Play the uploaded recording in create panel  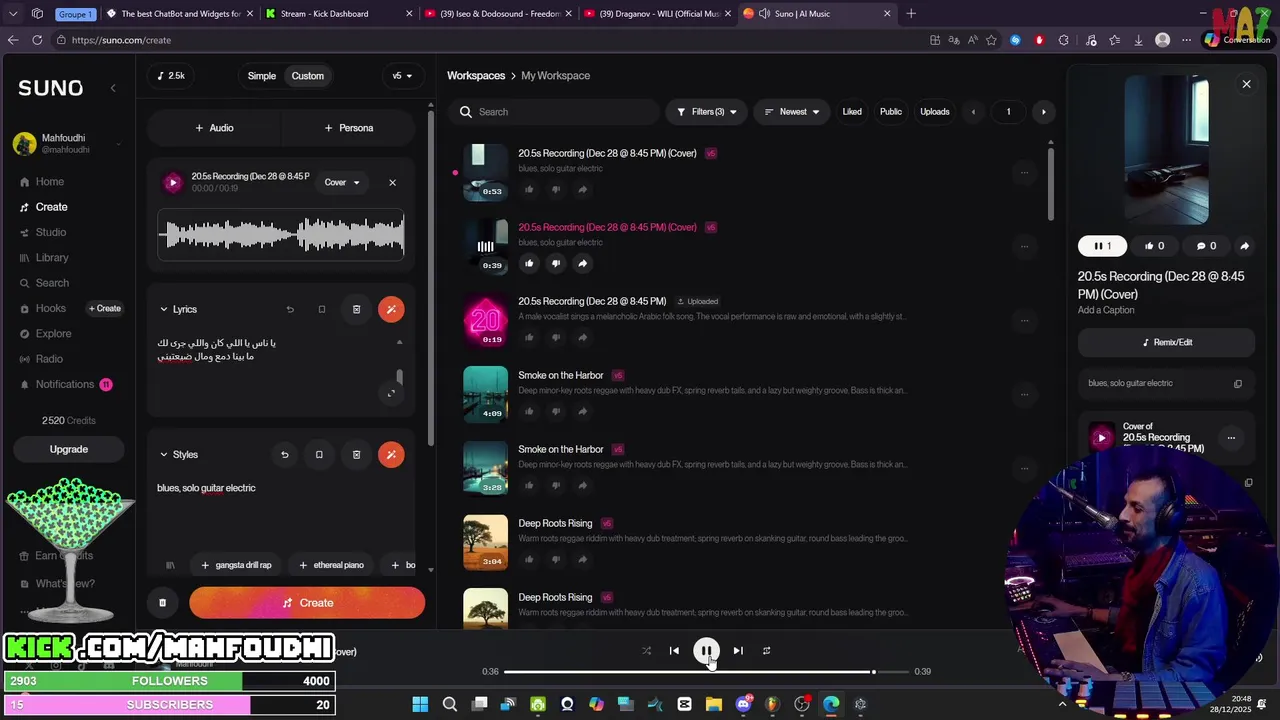pyautogui.click(x=173, y=182)
